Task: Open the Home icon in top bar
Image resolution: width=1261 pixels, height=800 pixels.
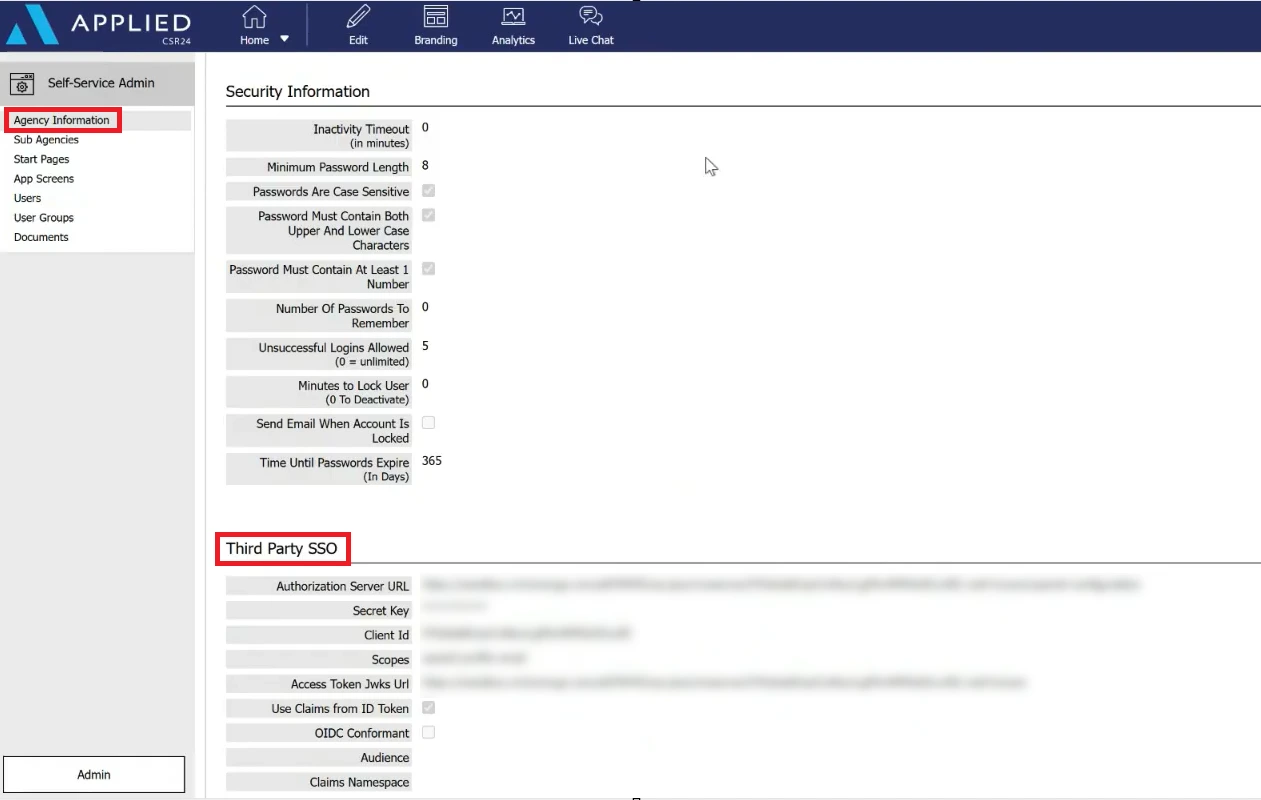Action: pos(255,17)
